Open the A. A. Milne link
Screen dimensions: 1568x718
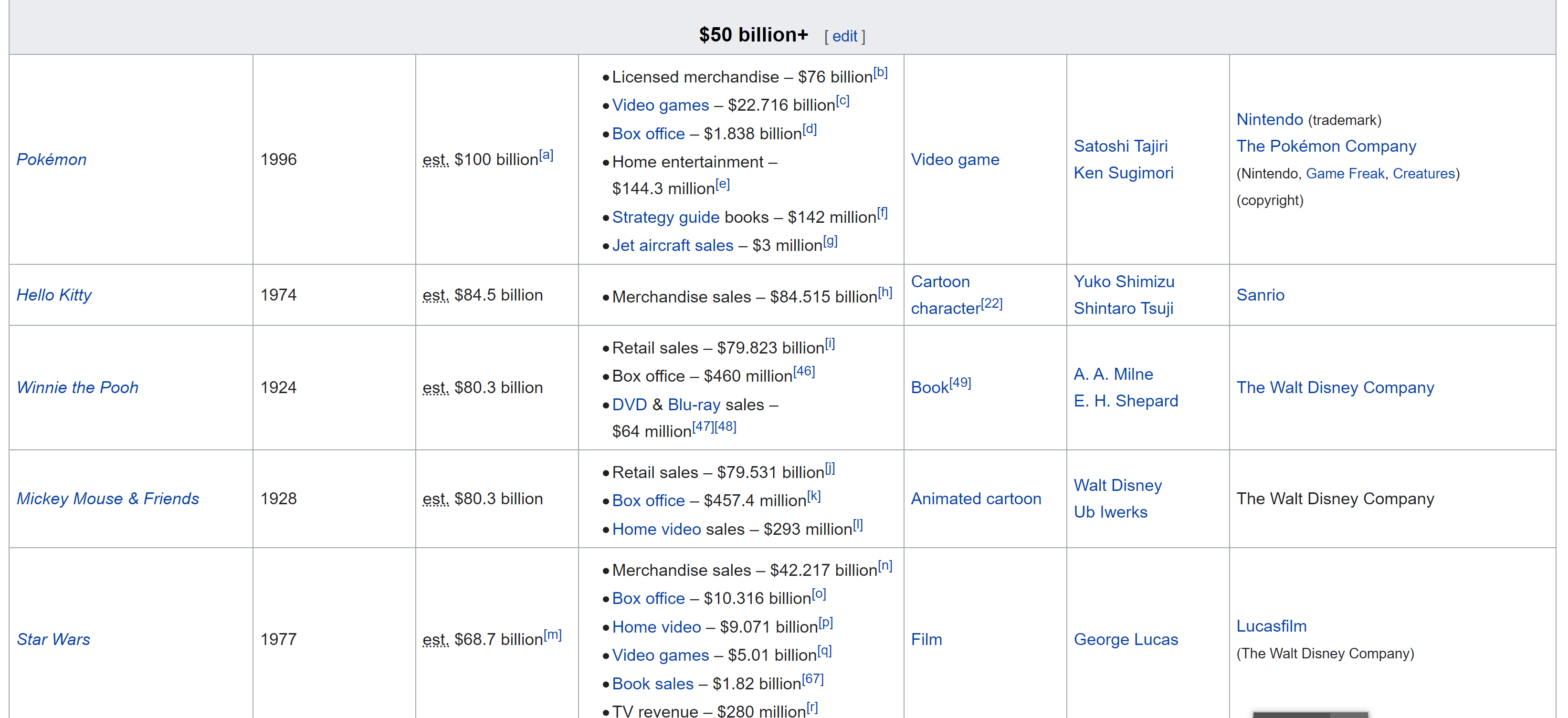point(1113,374)
